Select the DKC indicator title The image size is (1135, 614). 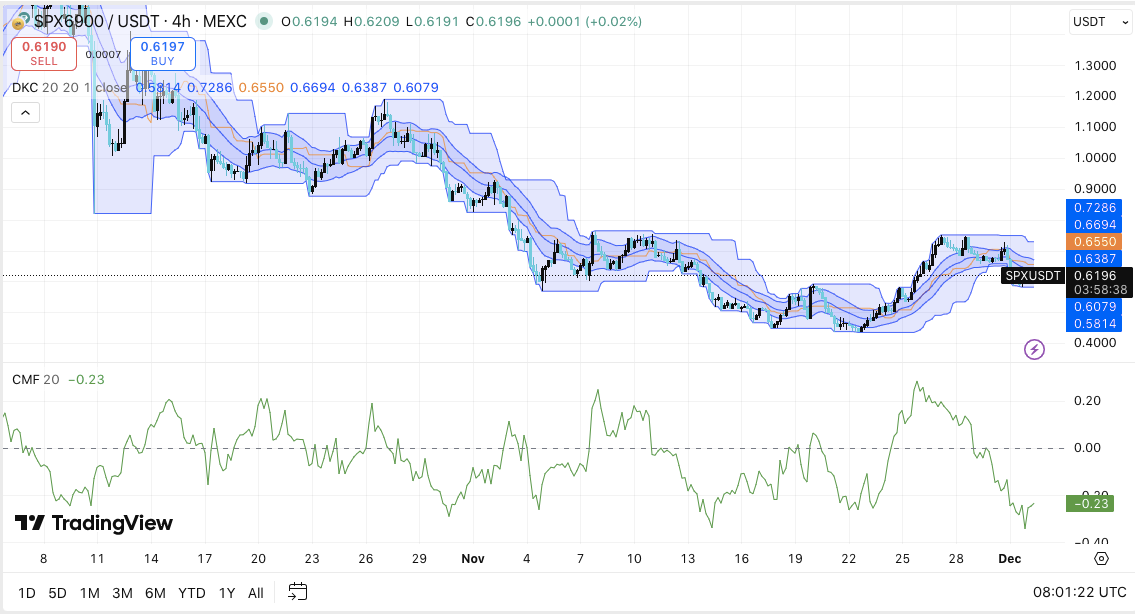click(23, 87)
